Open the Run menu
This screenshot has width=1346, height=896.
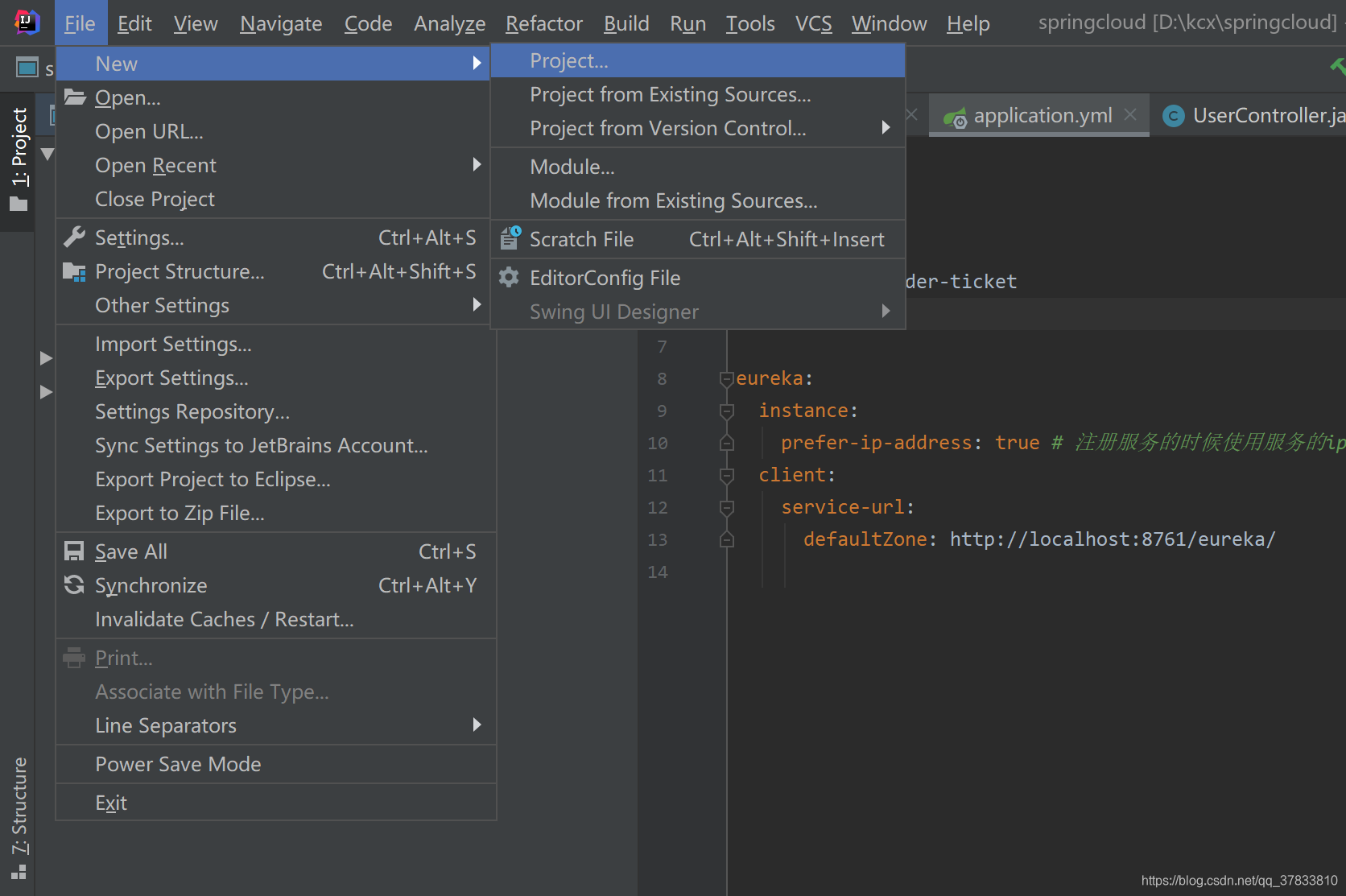click(x=687, y=23)
